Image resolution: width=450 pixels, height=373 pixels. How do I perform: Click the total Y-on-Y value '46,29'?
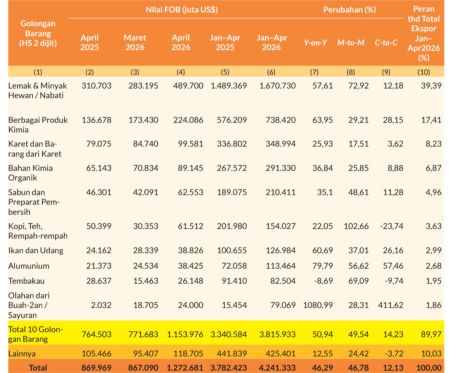click(x=322, y=368)
